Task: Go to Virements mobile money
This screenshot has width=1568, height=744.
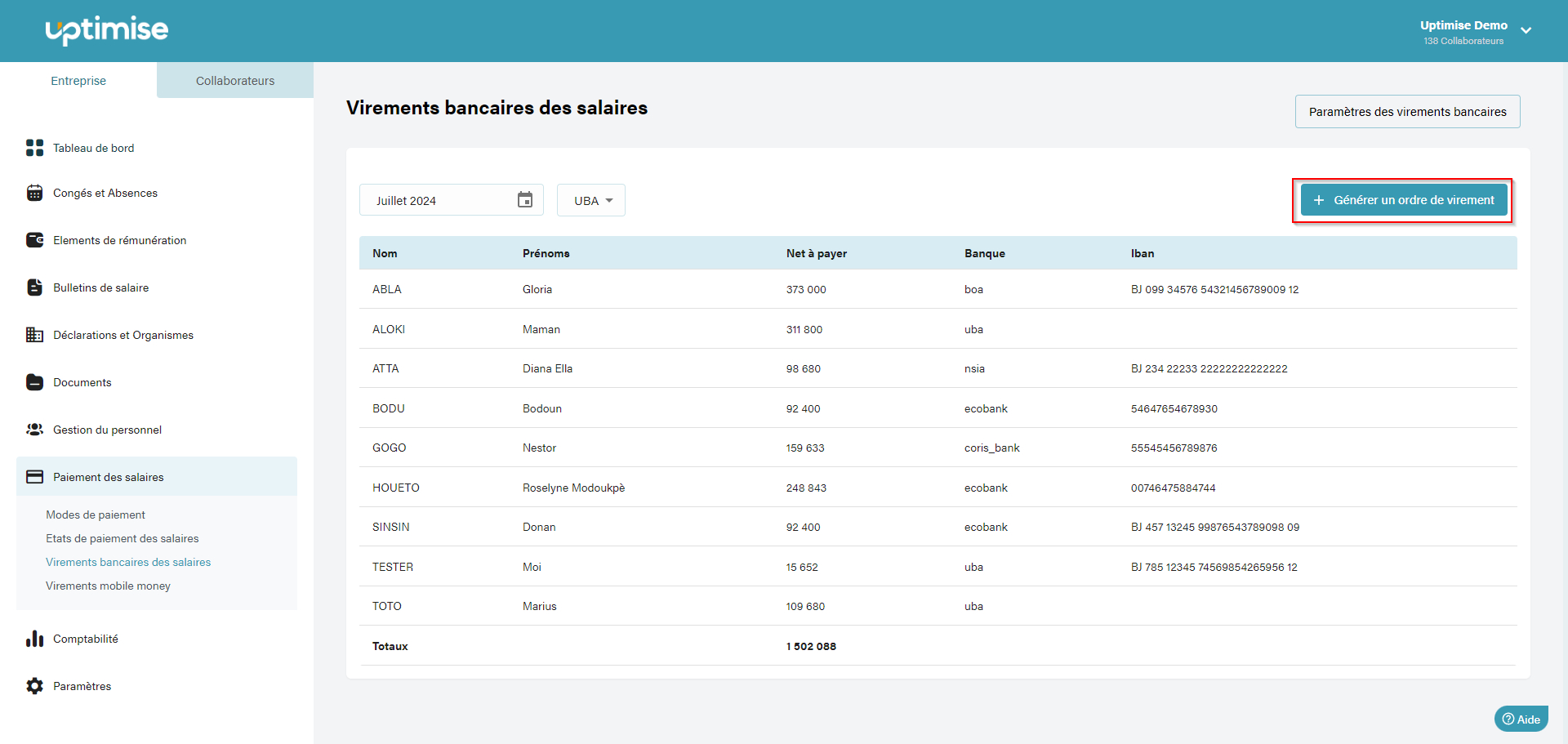Action: click(x=108, y=586)
